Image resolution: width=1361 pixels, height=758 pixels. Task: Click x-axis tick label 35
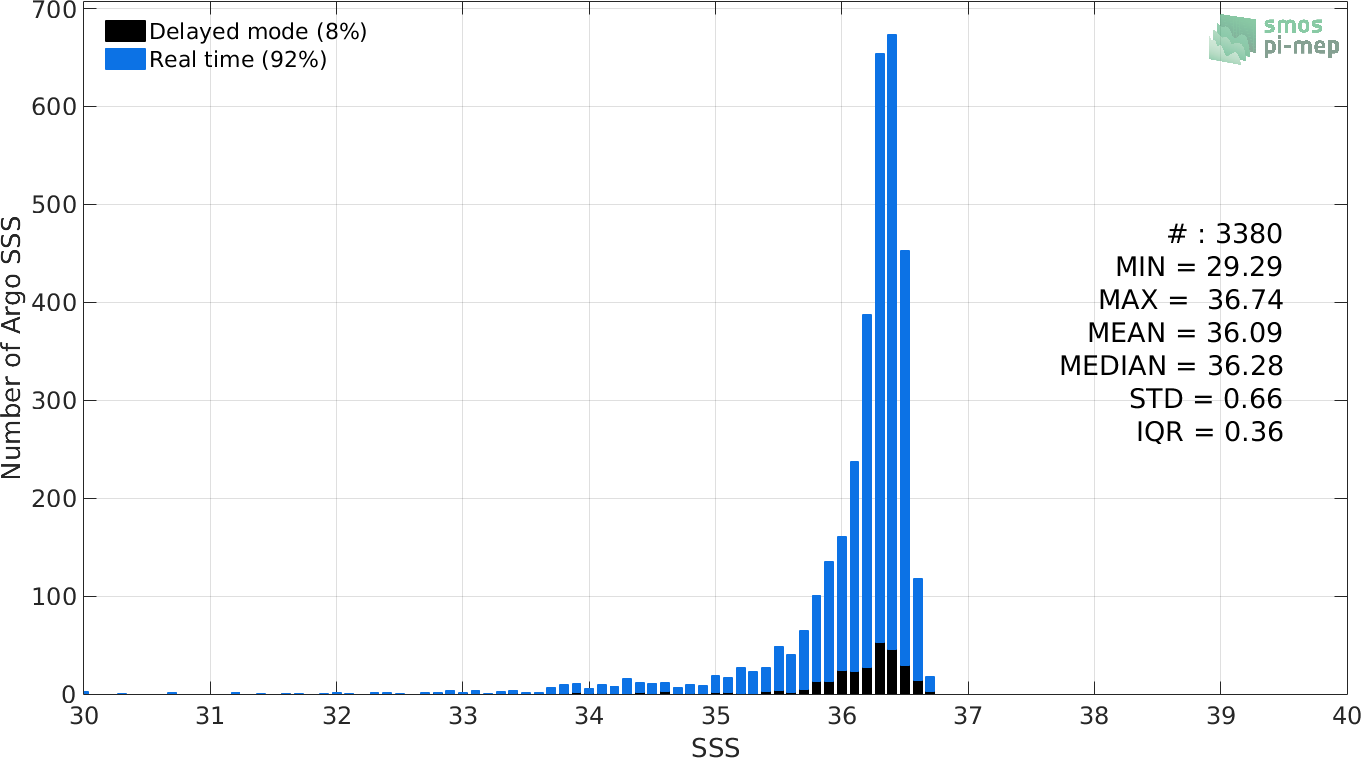pos(715,717)
